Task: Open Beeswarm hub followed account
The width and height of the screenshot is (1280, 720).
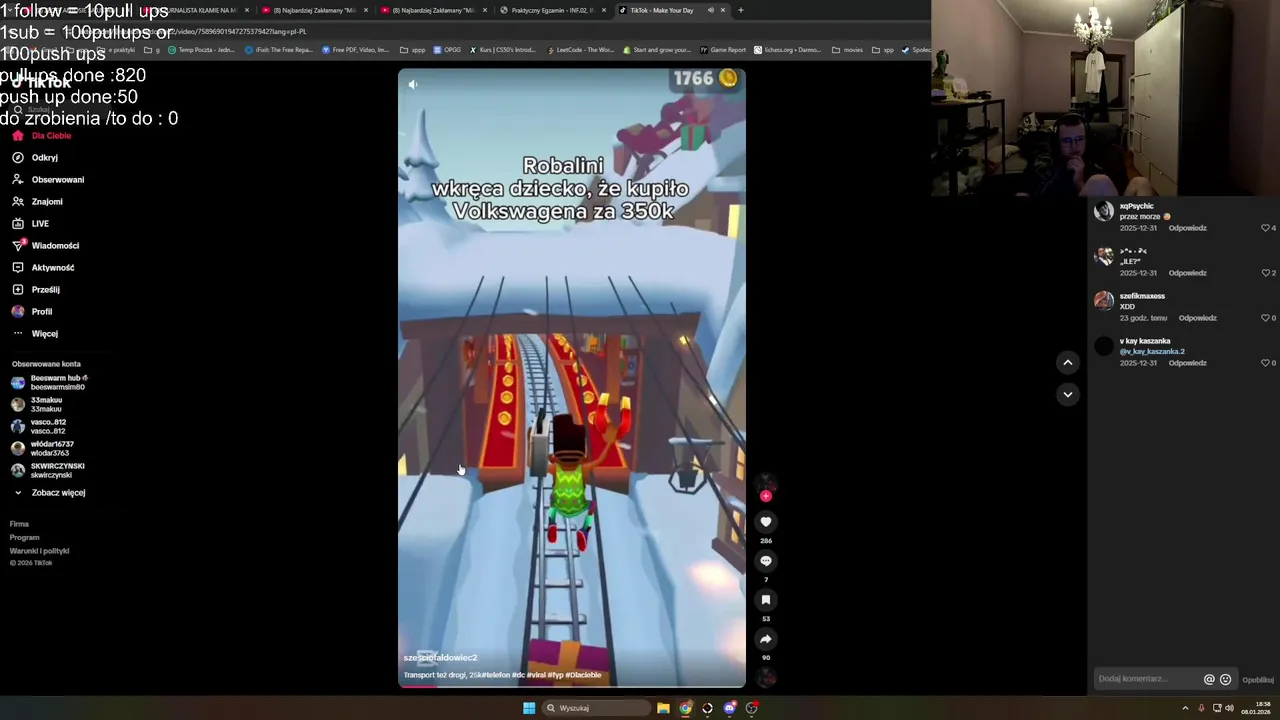Action: point(50,382)
